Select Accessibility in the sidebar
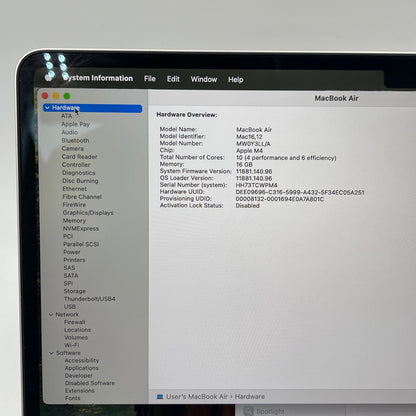 coord(82,360)
